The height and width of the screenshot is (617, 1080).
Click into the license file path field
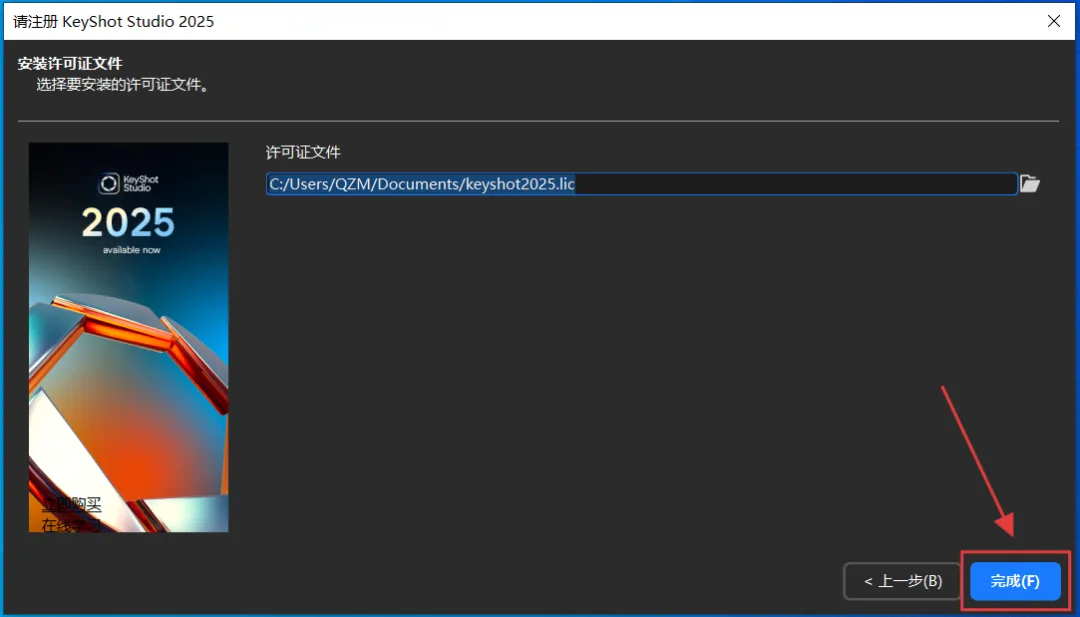641,184
